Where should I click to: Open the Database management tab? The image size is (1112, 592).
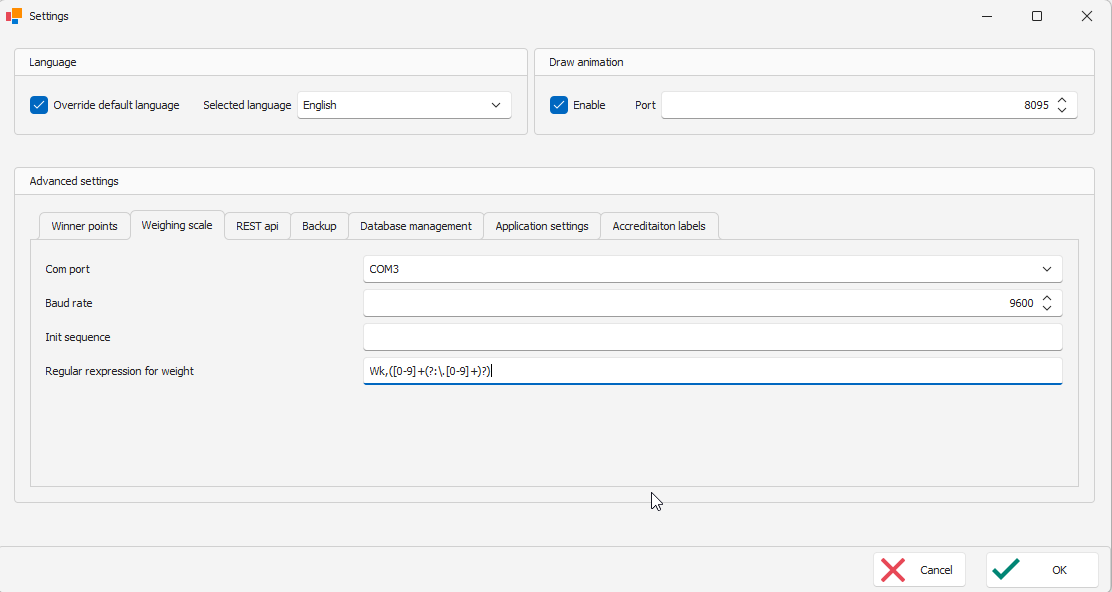pos(416,226)
